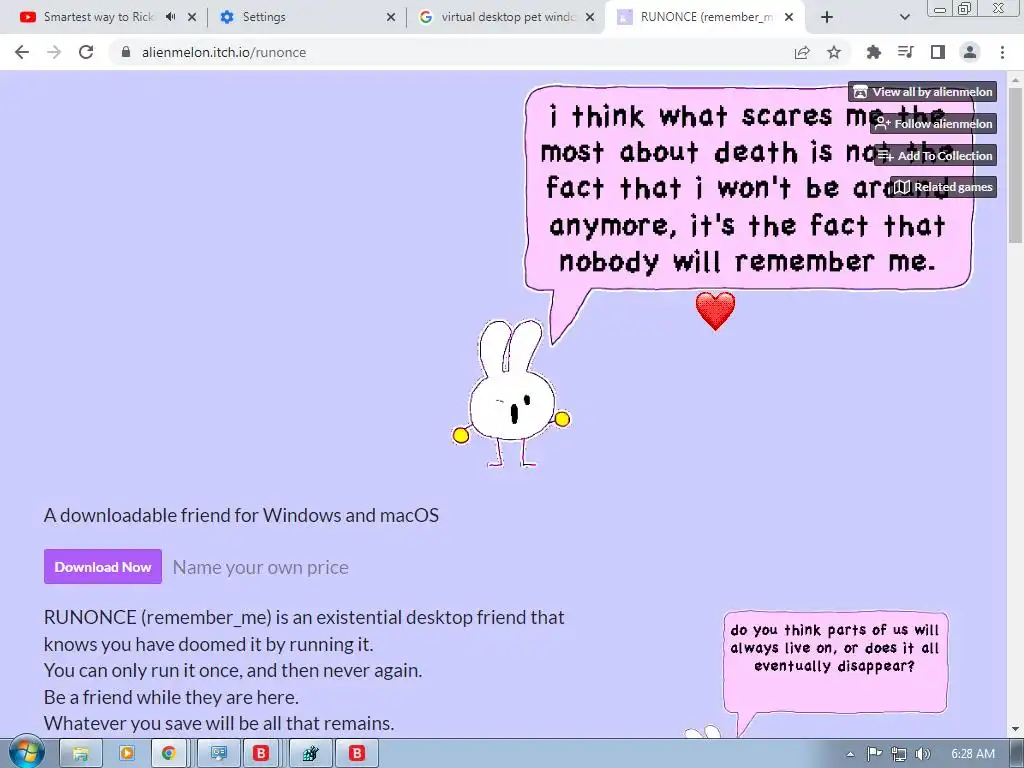The width and height of the screenshot is (1024, 768).
Task: Click the scrollbar down arrow
Action: coord(1015,729)
